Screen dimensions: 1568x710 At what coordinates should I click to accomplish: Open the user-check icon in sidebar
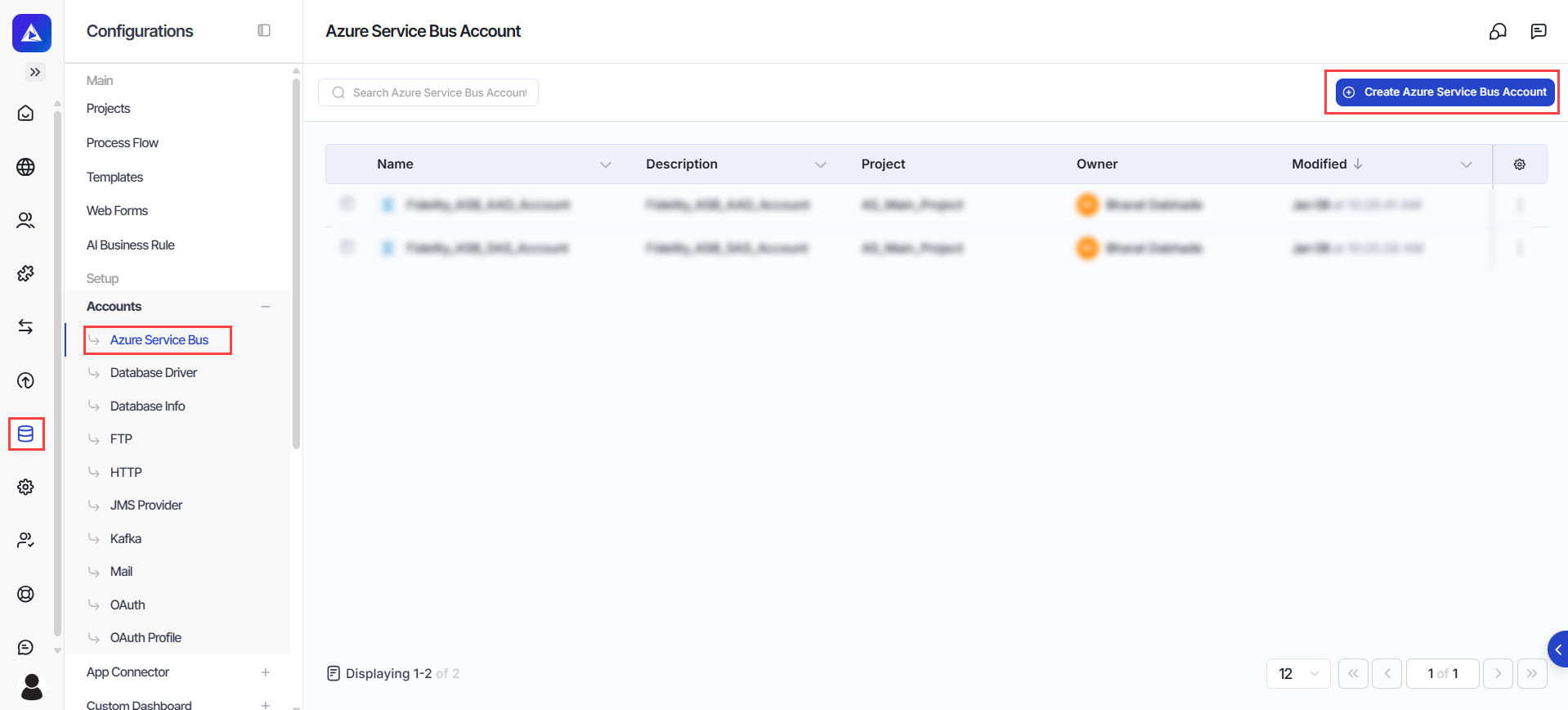point(26,540)
